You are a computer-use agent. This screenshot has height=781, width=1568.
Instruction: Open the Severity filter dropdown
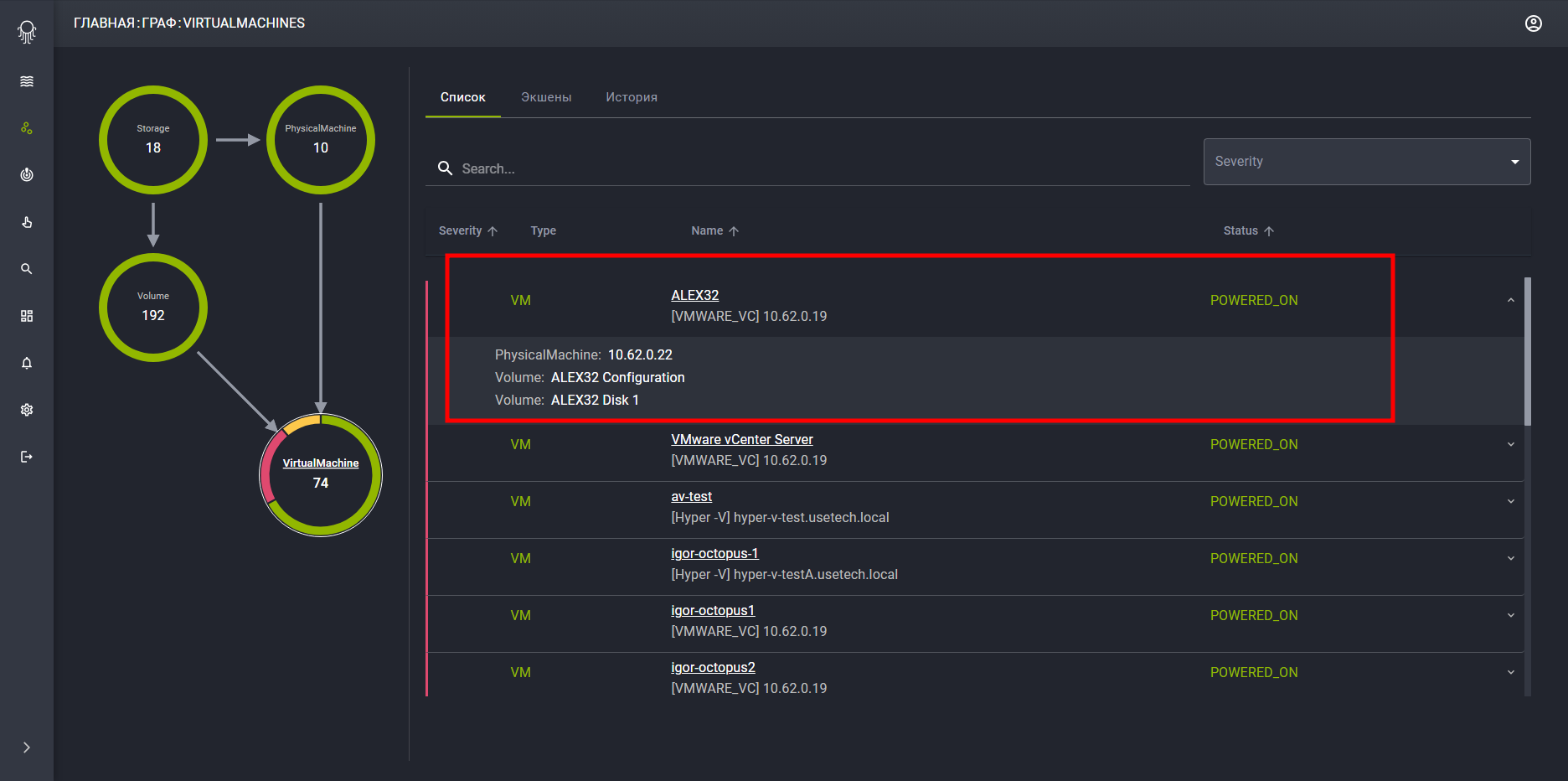1367,162
